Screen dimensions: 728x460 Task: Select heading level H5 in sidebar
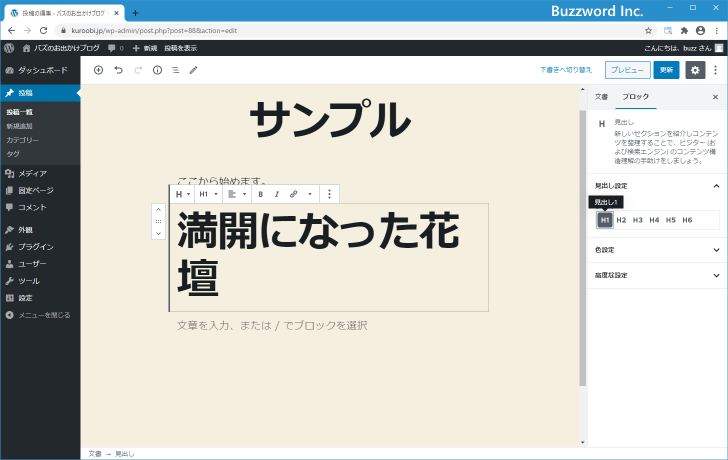point(670,220)
